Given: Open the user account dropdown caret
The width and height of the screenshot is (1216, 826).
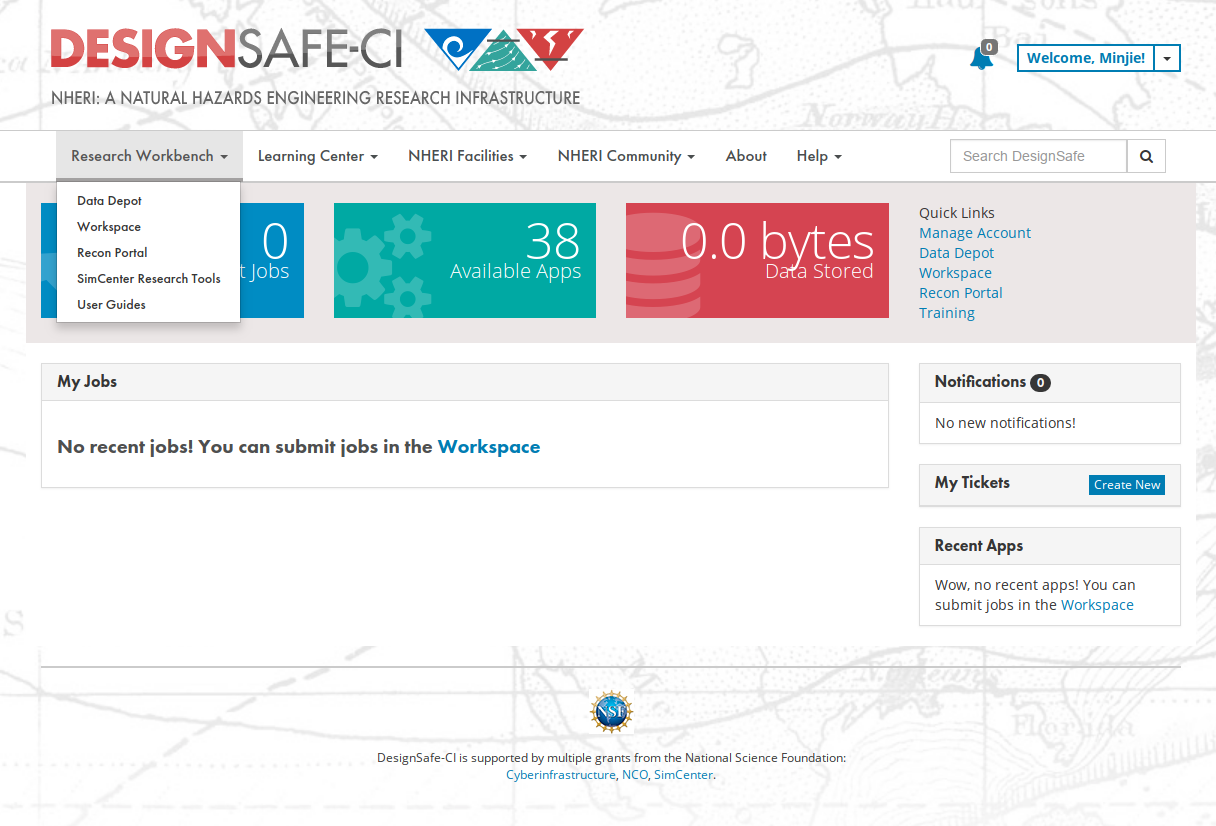Looking at the screenshot, I should 1167,58.
